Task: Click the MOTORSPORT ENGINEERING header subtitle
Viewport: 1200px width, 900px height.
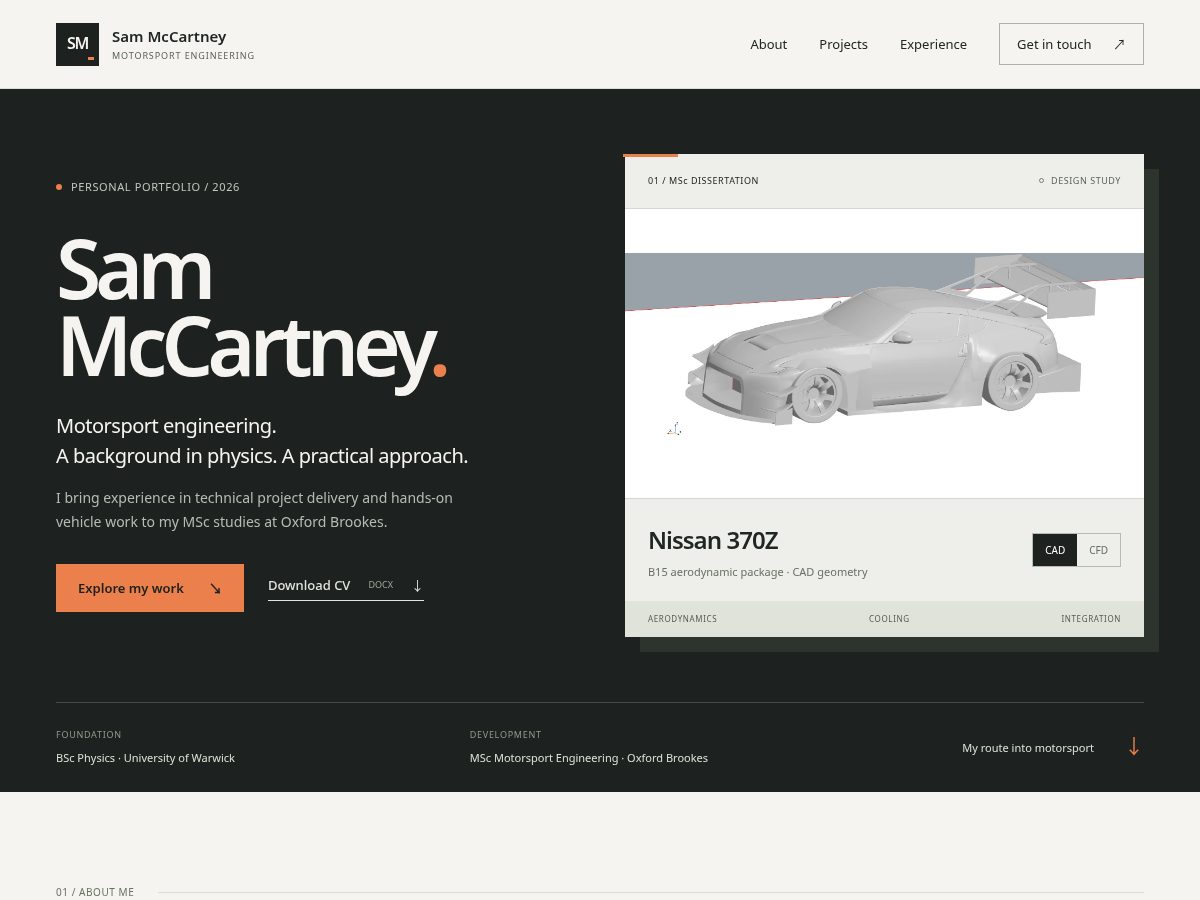Action: 183,56
